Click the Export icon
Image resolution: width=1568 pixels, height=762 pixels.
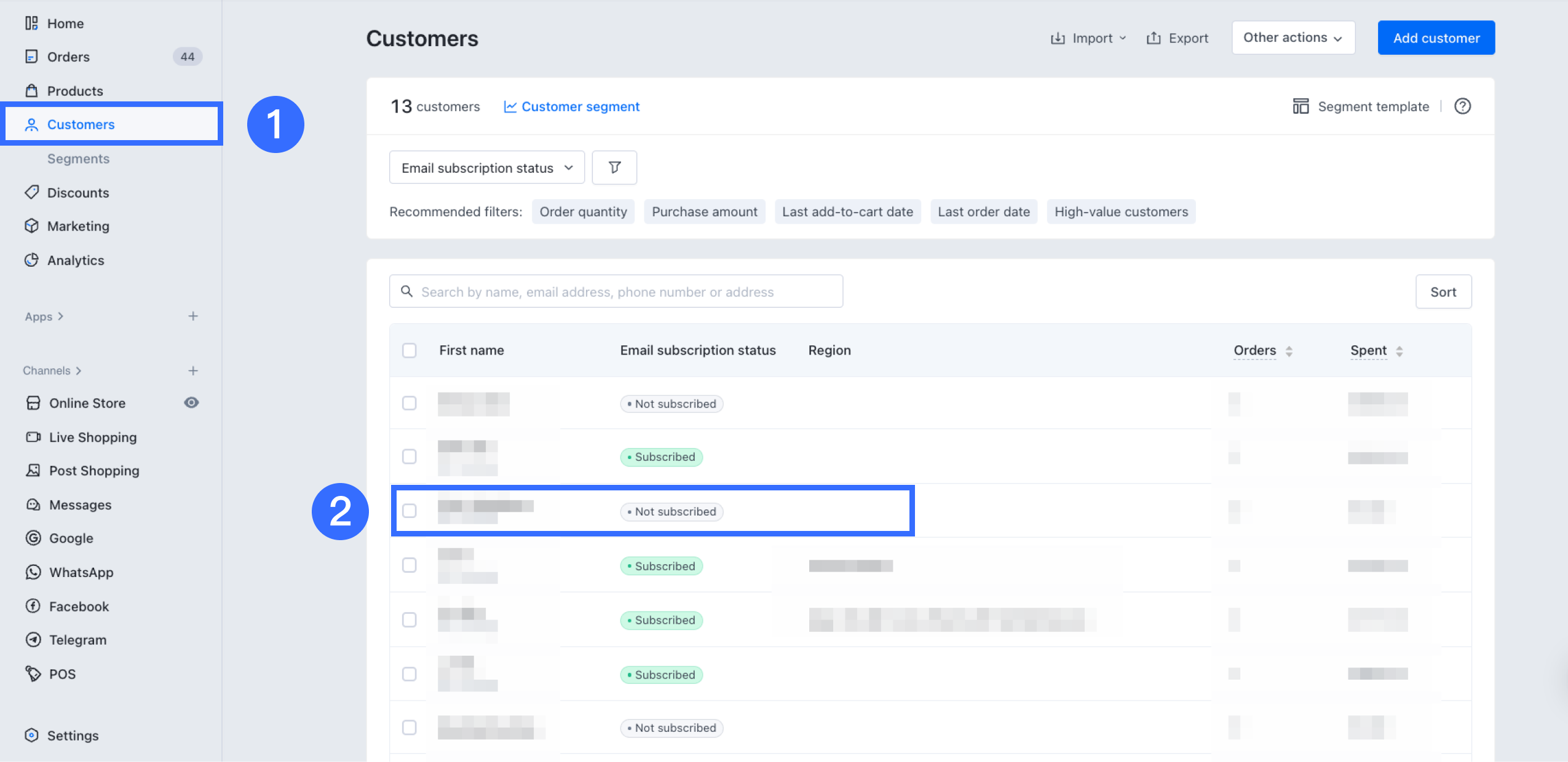click(1154, 38)
